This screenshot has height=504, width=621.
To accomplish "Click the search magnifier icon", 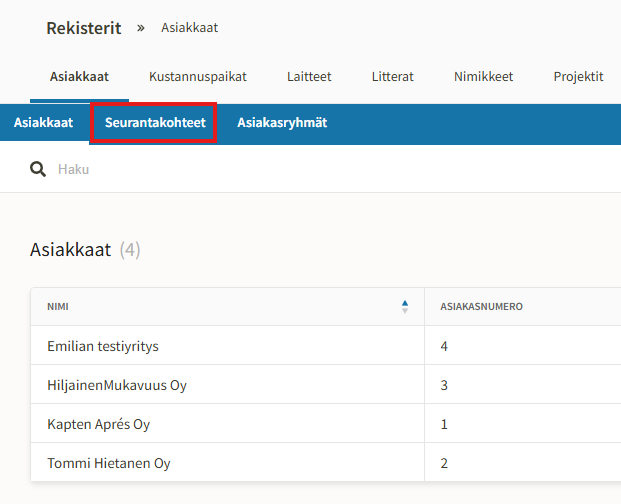I will [x=39, y=169].
